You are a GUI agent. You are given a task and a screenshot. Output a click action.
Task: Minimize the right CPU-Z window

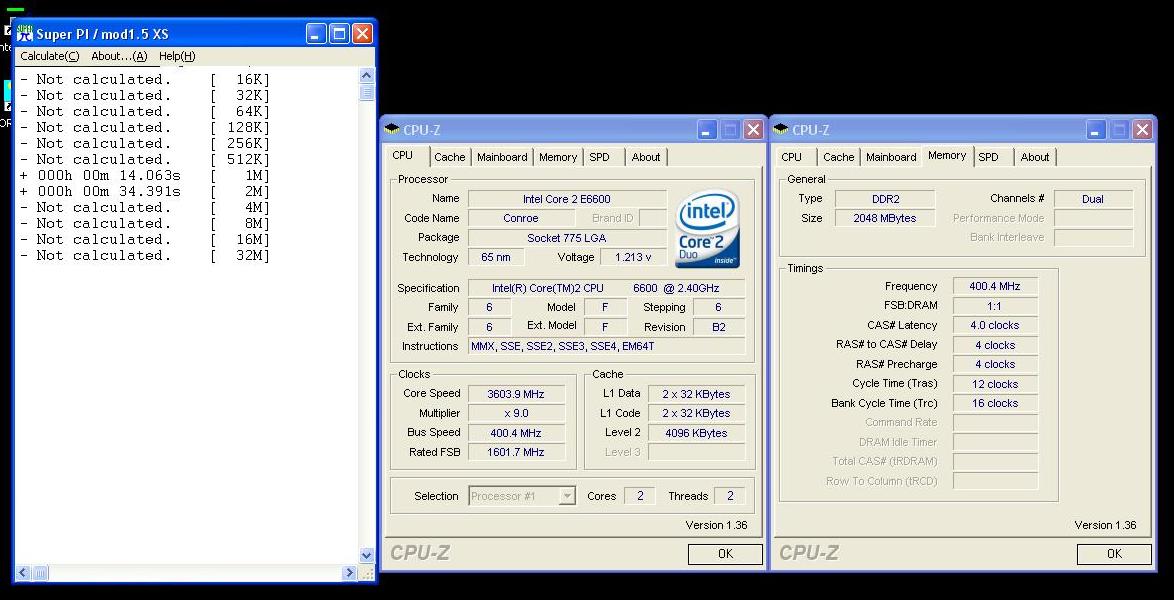coord(1095,130)
